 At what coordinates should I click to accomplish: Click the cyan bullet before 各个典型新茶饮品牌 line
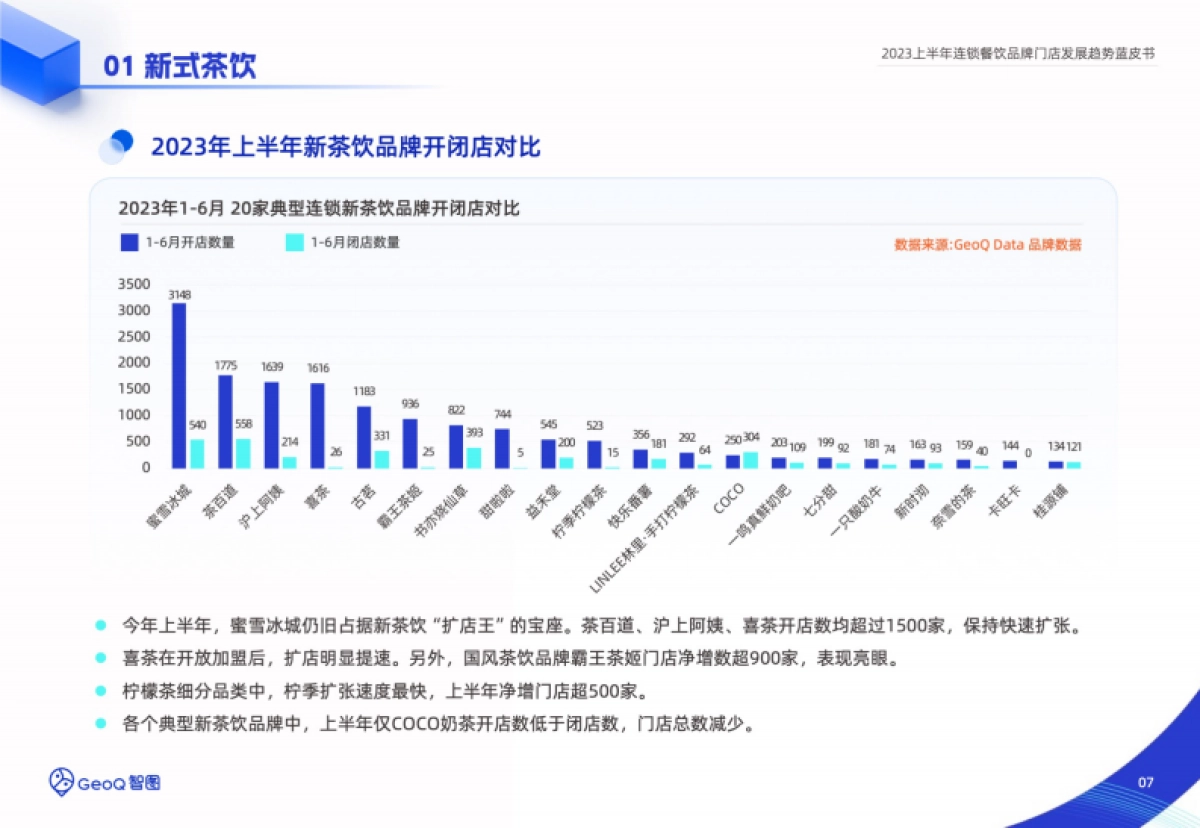(x=100, y=723)
